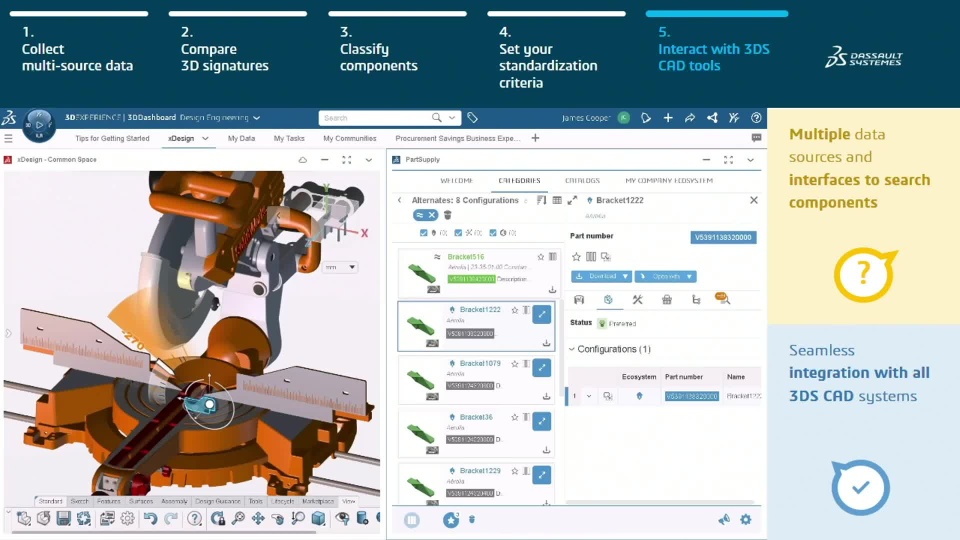This screenshot has width=960, height=540.
Task: Switch to the My Communities tab
Action: click(350, 138)
